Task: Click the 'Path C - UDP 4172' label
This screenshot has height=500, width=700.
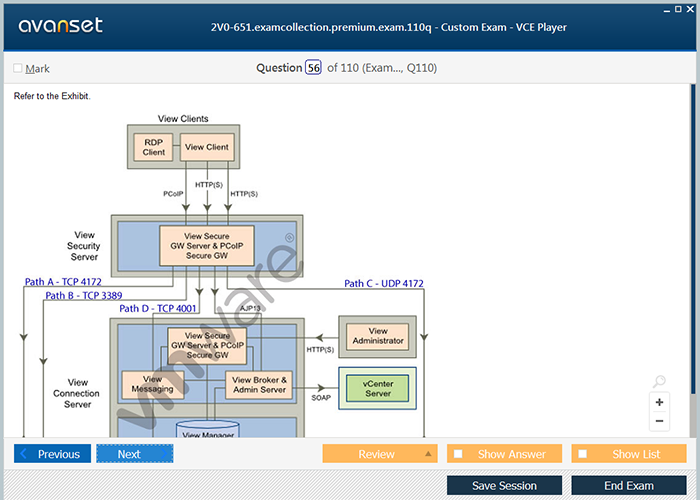Action: [x=384, y=283]
